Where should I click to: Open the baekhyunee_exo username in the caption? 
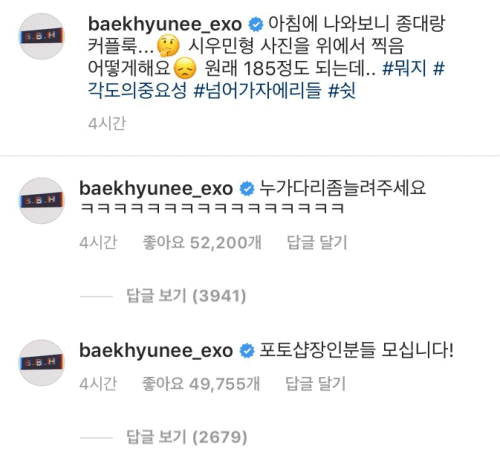[x=165, y=24]
